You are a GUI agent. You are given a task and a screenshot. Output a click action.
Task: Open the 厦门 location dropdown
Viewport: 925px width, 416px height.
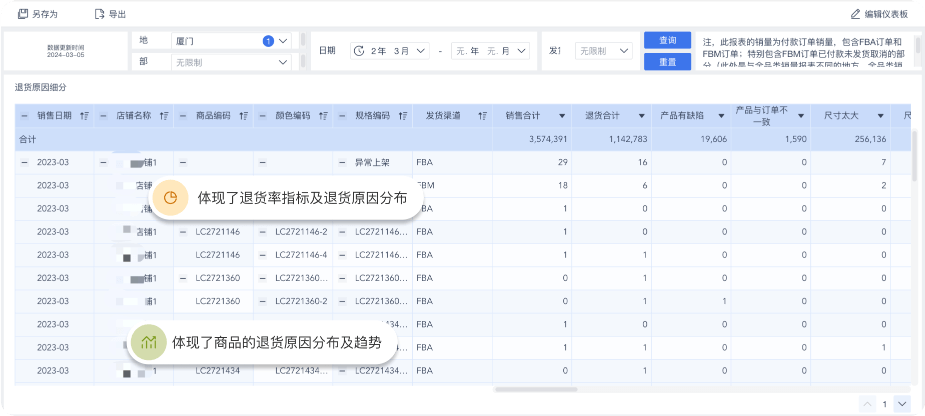pos(283,41)
